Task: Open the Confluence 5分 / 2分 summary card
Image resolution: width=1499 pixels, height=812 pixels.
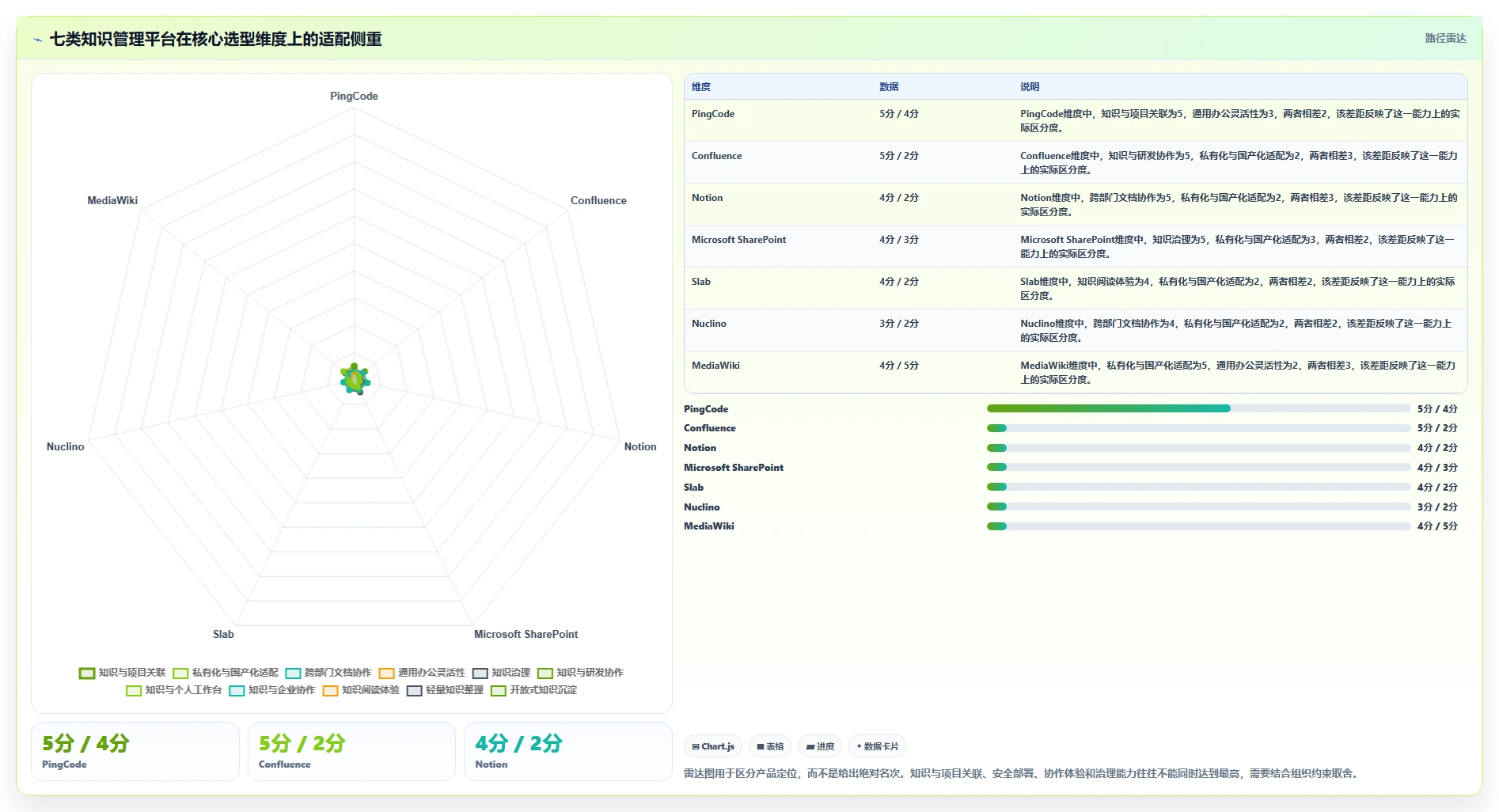Action: 351,751
